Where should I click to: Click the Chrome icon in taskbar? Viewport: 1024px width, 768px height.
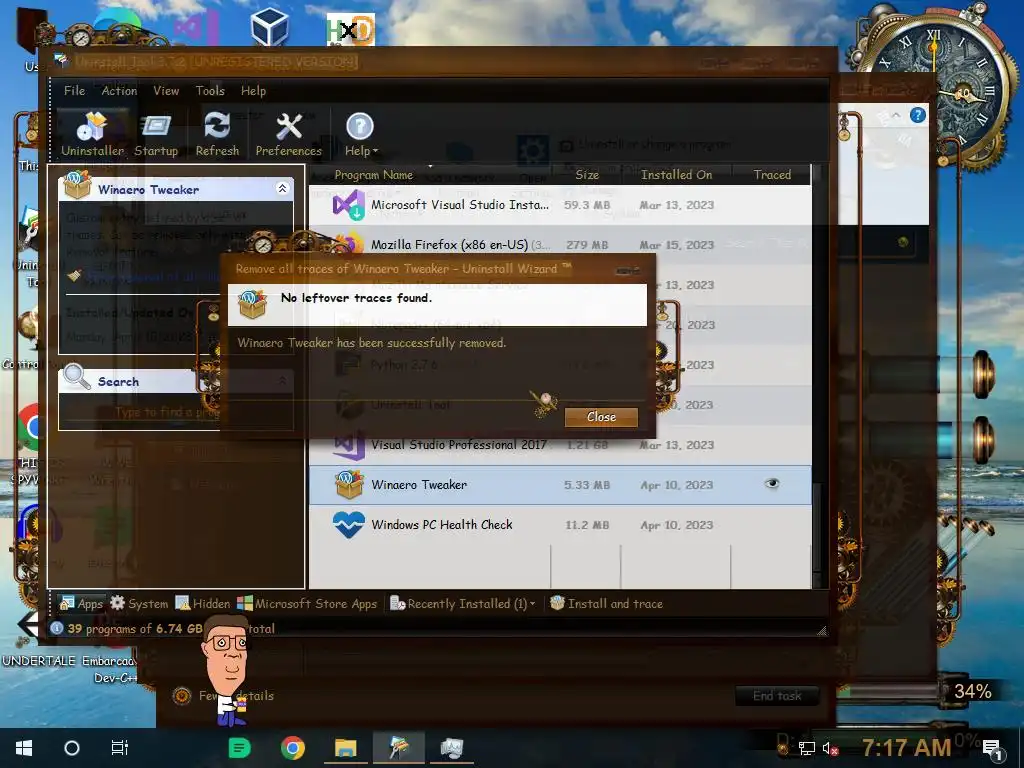click(293, 748)
